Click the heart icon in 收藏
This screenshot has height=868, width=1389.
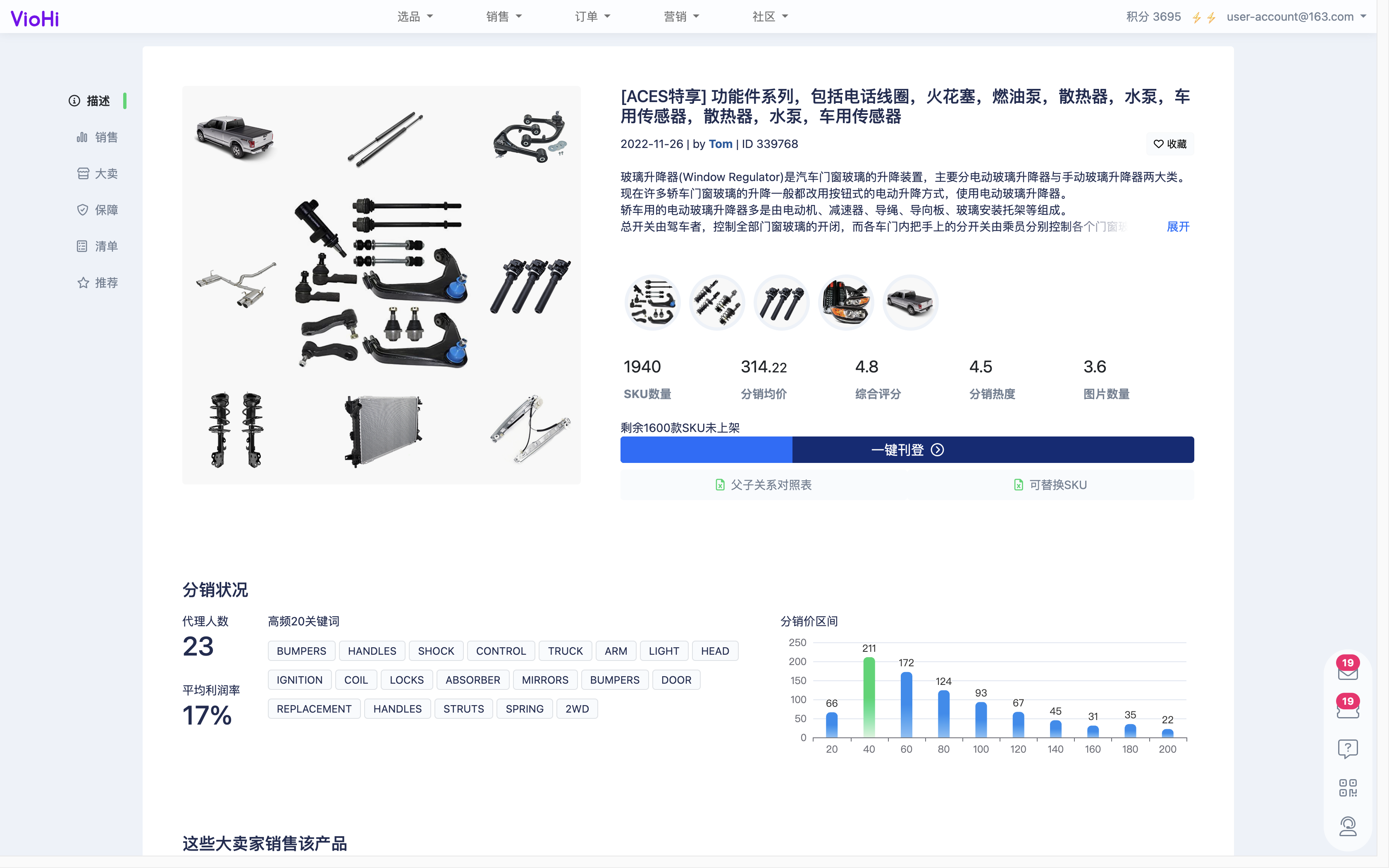tap(1158, 144)
